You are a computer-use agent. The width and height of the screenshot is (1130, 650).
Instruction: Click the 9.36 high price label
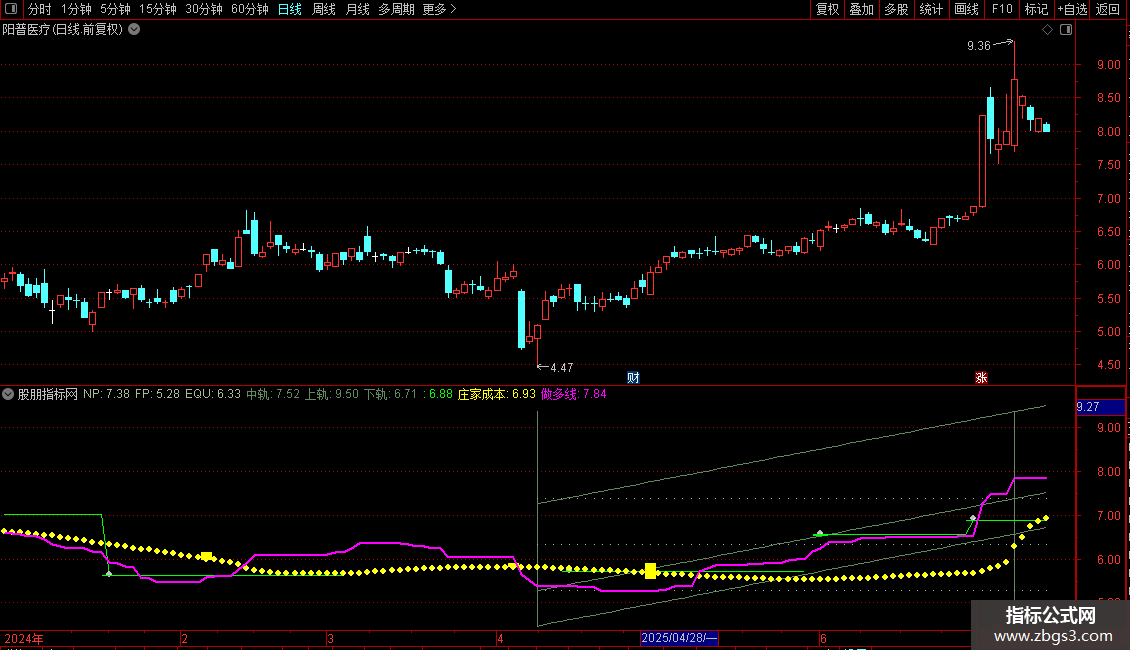coord(979,46)
